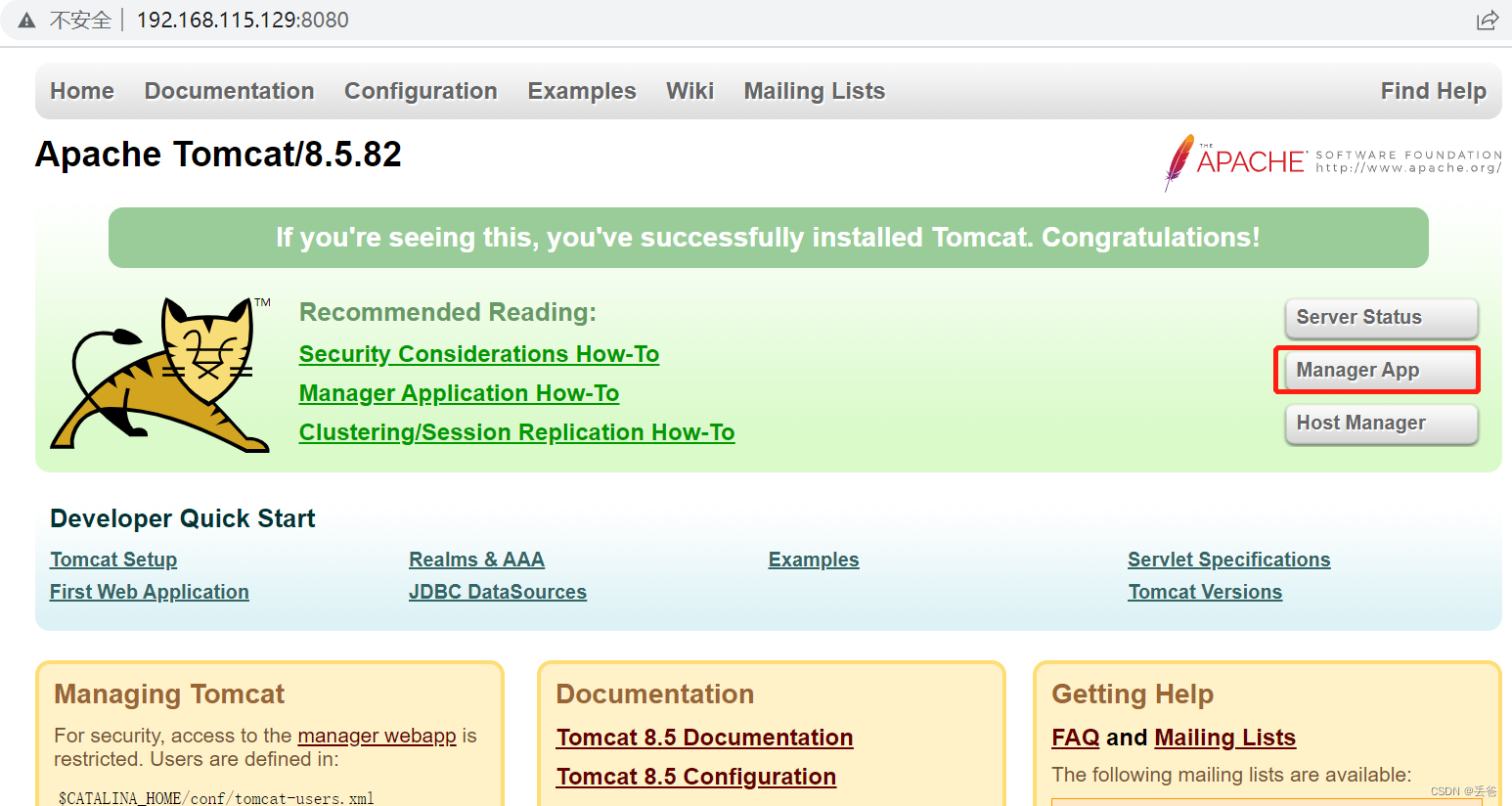The image size is (1512, 806).
Task: Open Find Help in the top bar
Action: click(x=1433, y=91)
